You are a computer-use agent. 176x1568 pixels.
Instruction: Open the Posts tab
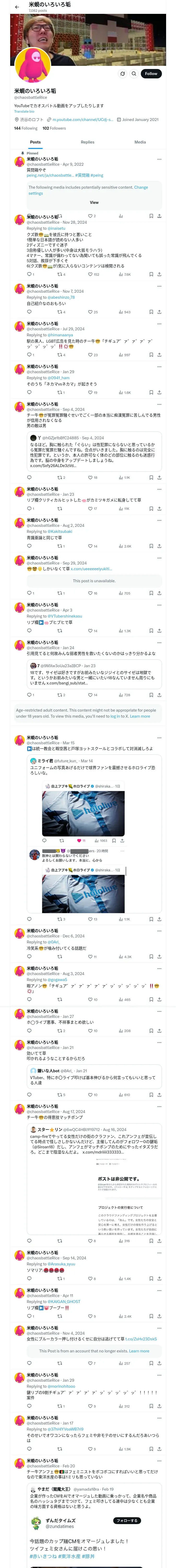36,142
